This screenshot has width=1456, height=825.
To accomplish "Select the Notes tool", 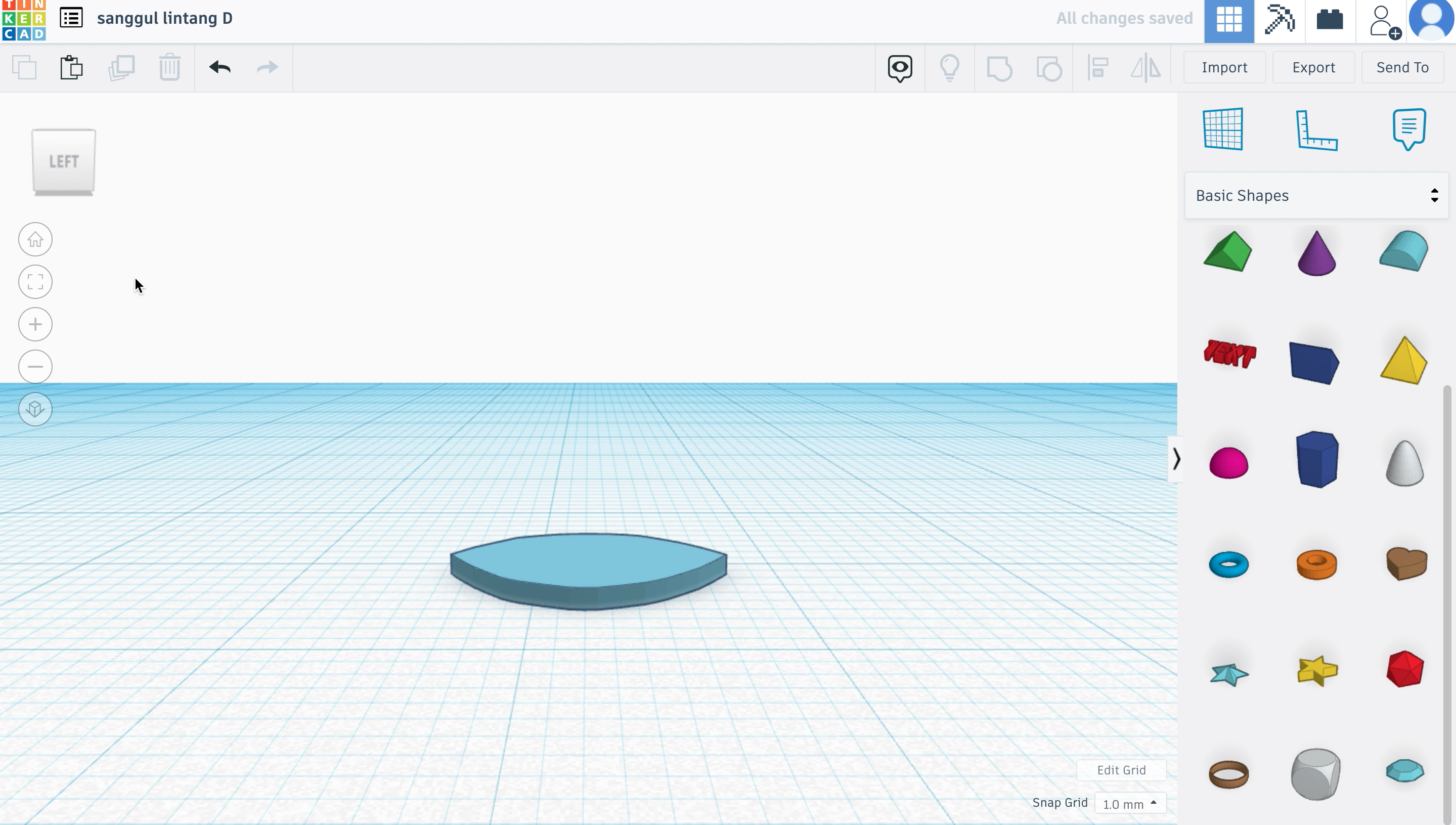I will [1409, 129].
